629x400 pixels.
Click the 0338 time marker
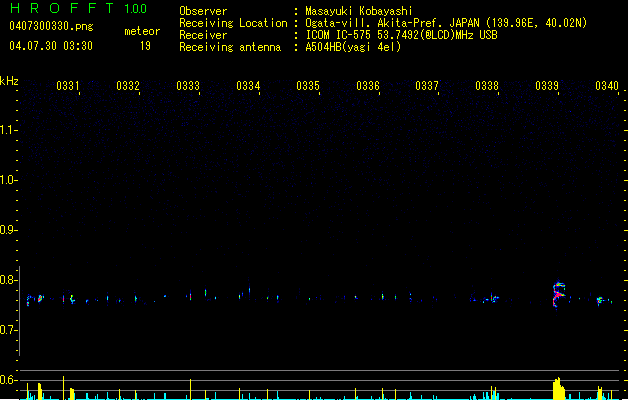(x=487, y=86)
